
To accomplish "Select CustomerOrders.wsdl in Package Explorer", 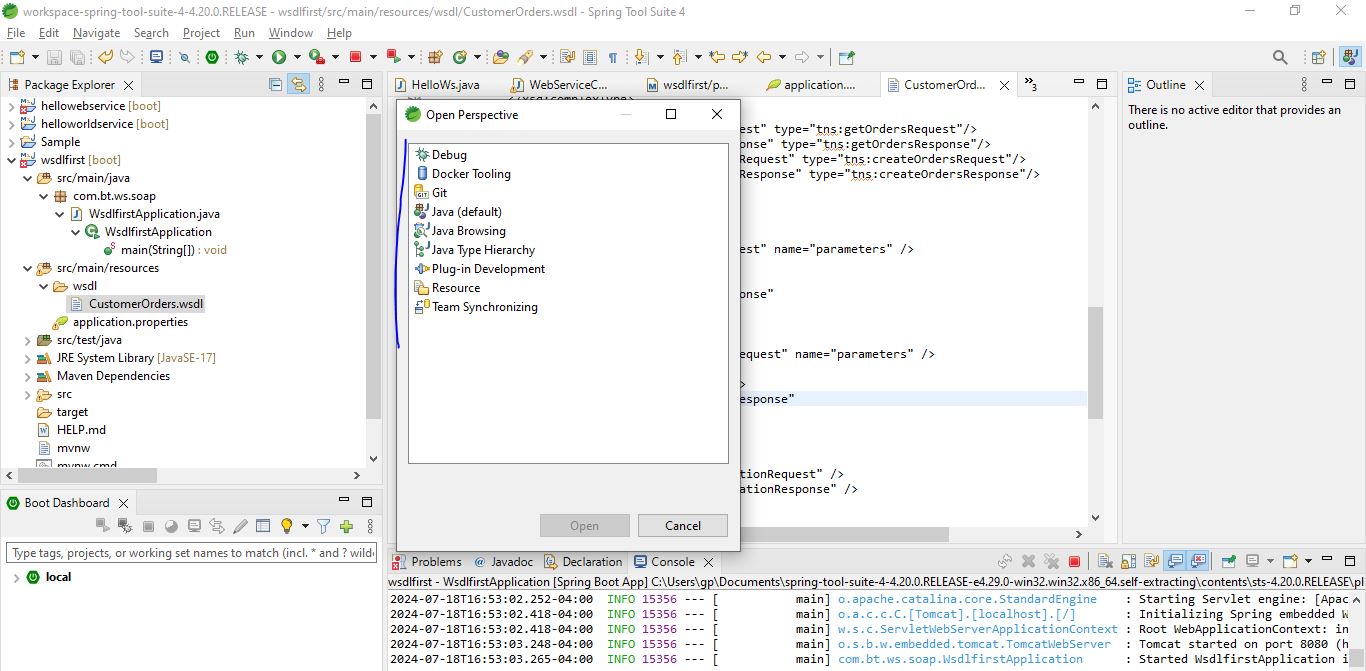I will click(136, 304).
